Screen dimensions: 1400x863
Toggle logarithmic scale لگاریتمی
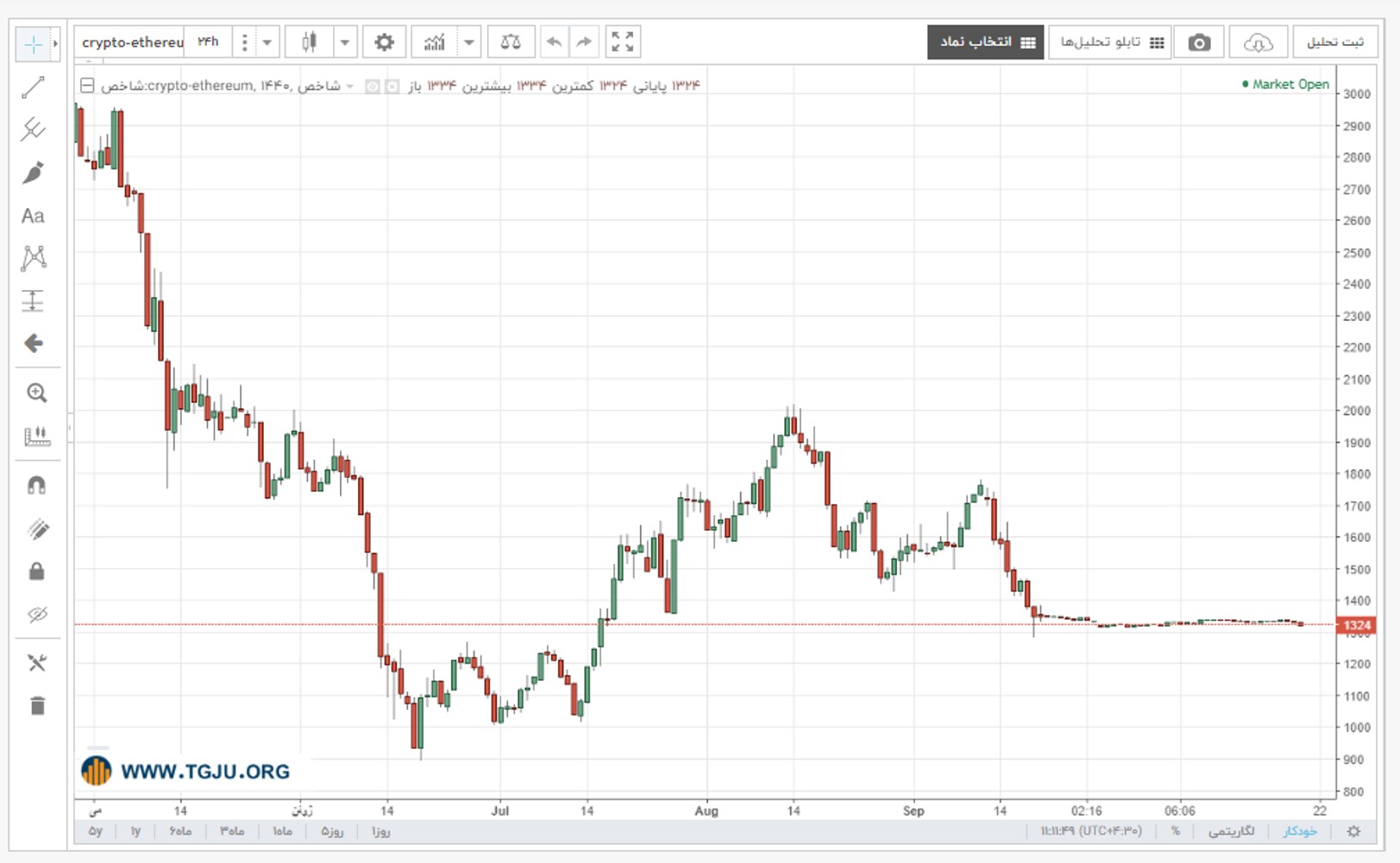(x=1231, y=831)
